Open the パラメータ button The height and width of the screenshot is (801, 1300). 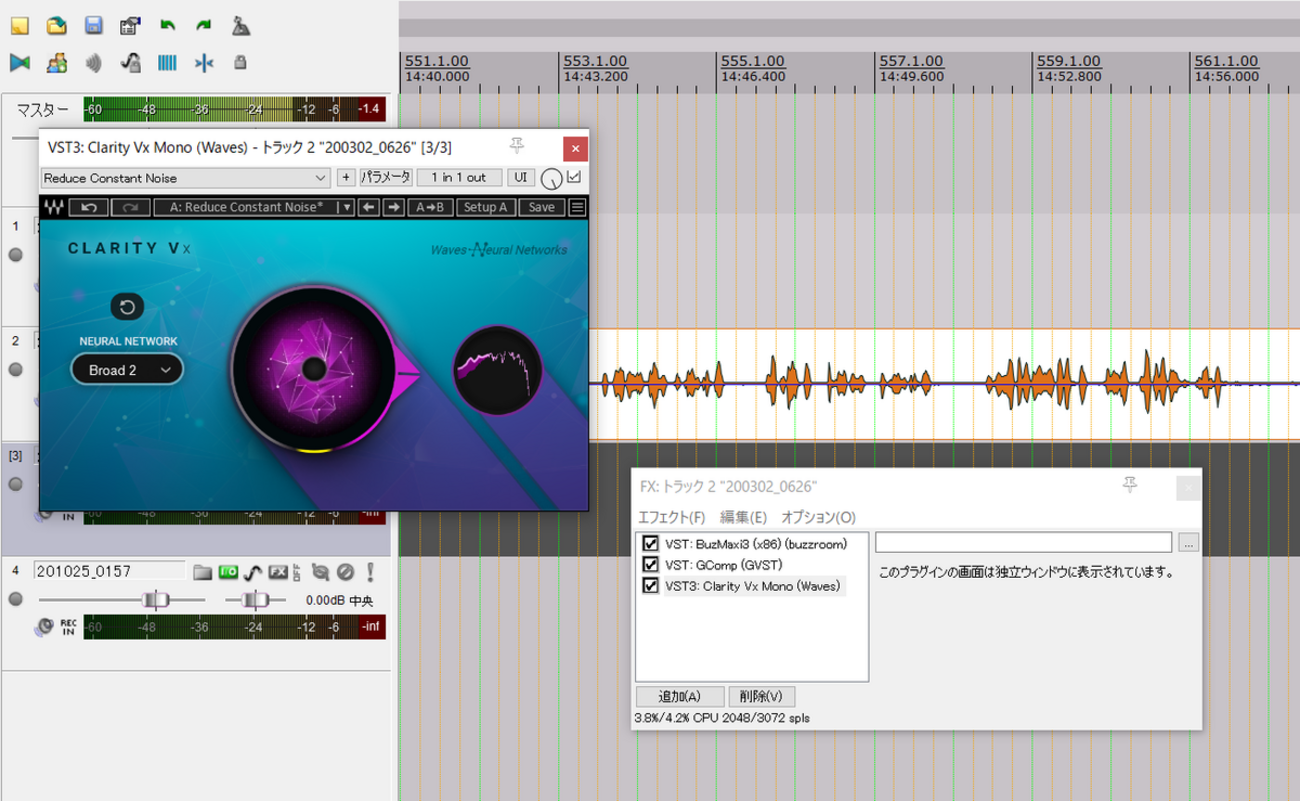coord(385,177)
